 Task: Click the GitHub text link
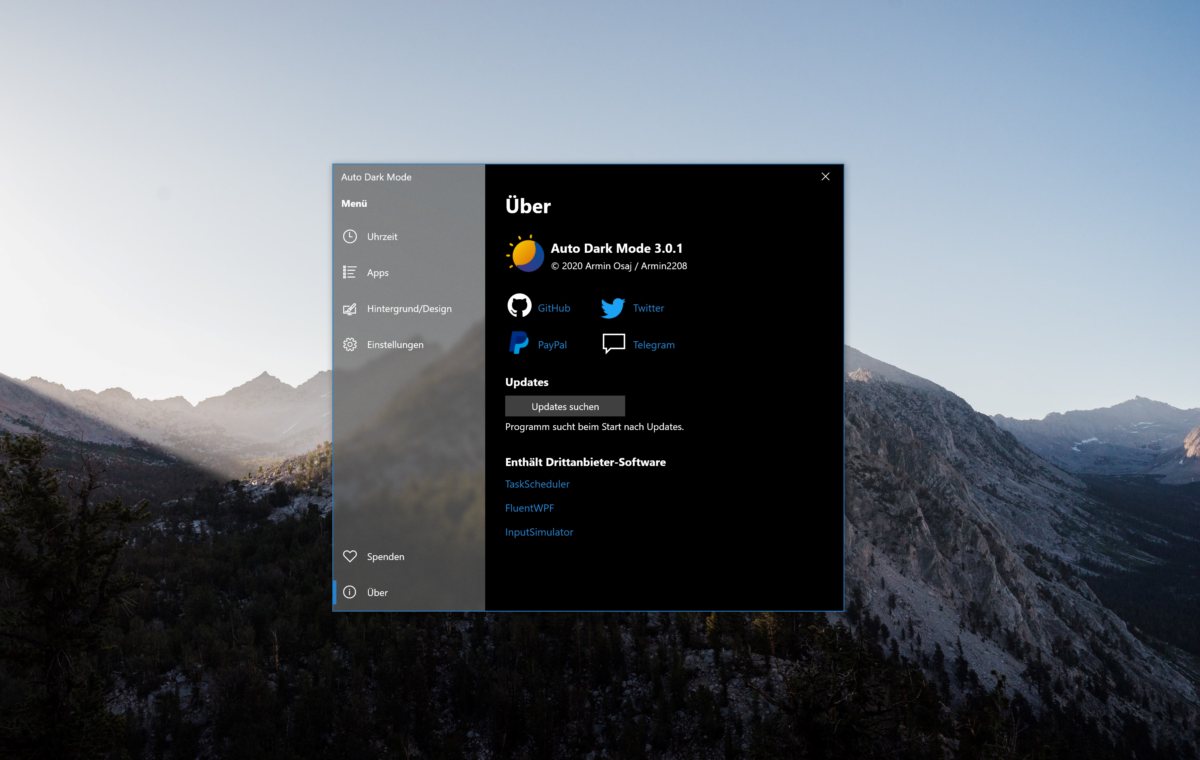pyautogui.click(x=554, y=307)
